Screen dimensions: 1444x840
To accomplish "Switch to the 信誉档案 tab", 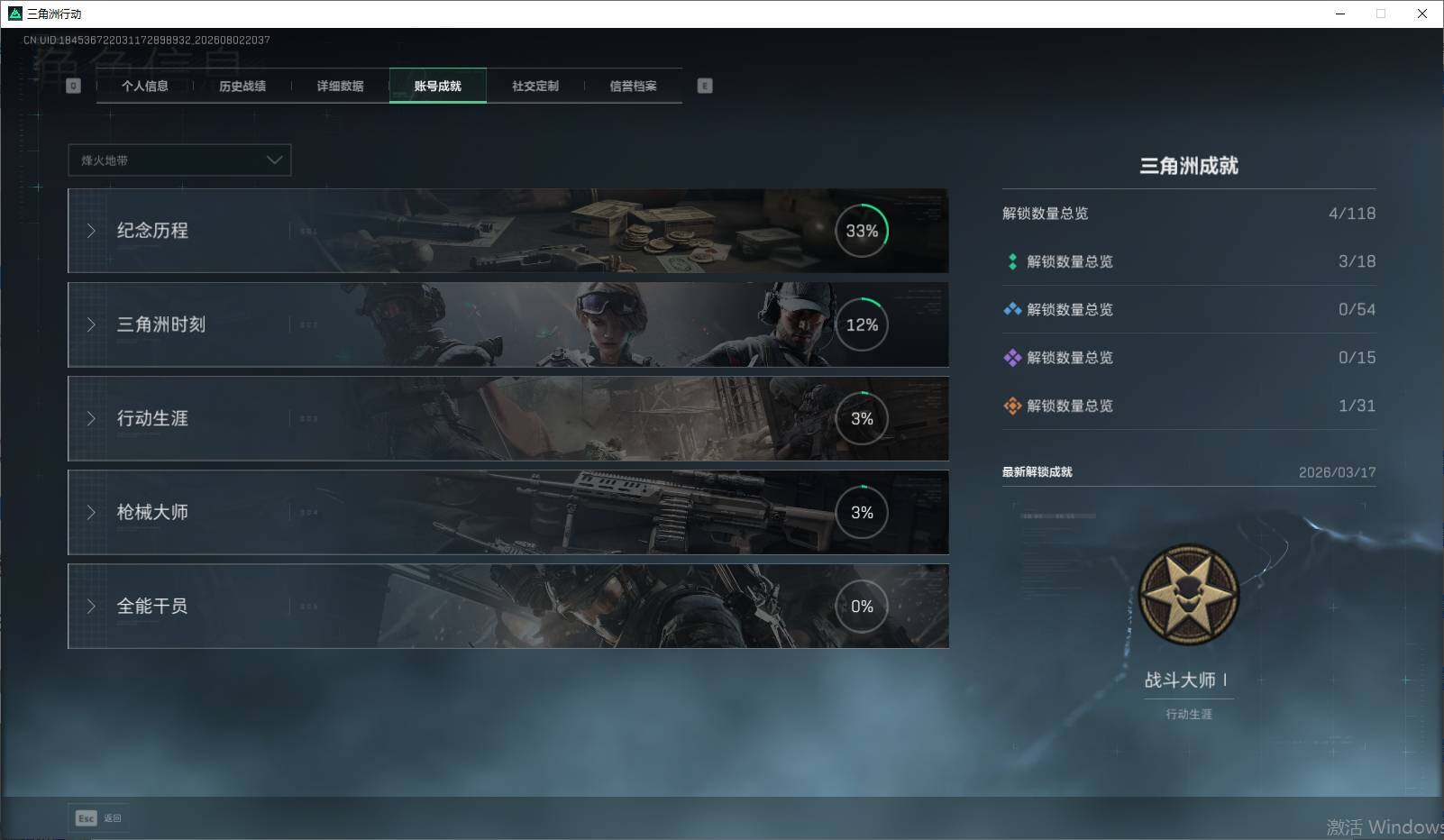I will click(x=633, y=86).
